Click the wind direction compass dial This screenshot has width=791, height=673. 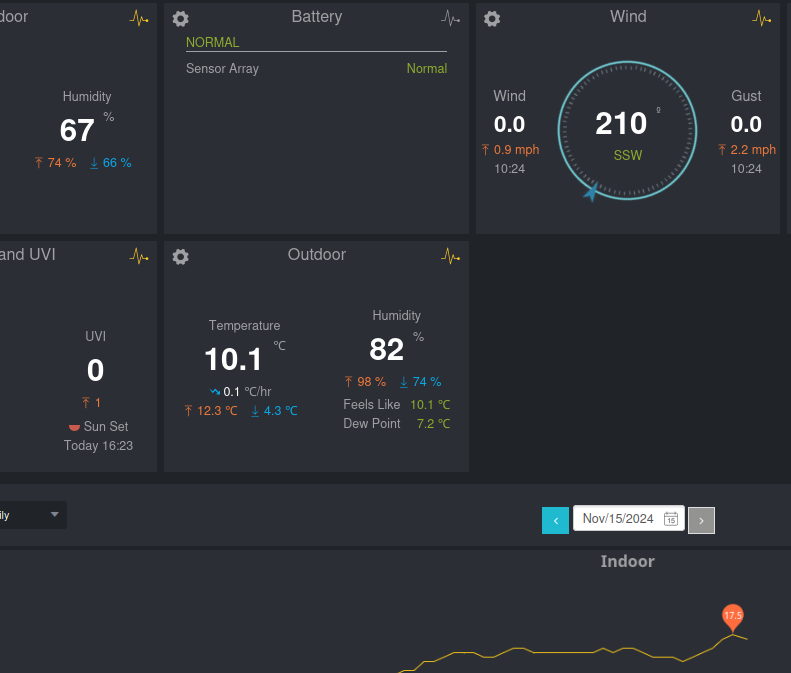(x=627, y=131)
